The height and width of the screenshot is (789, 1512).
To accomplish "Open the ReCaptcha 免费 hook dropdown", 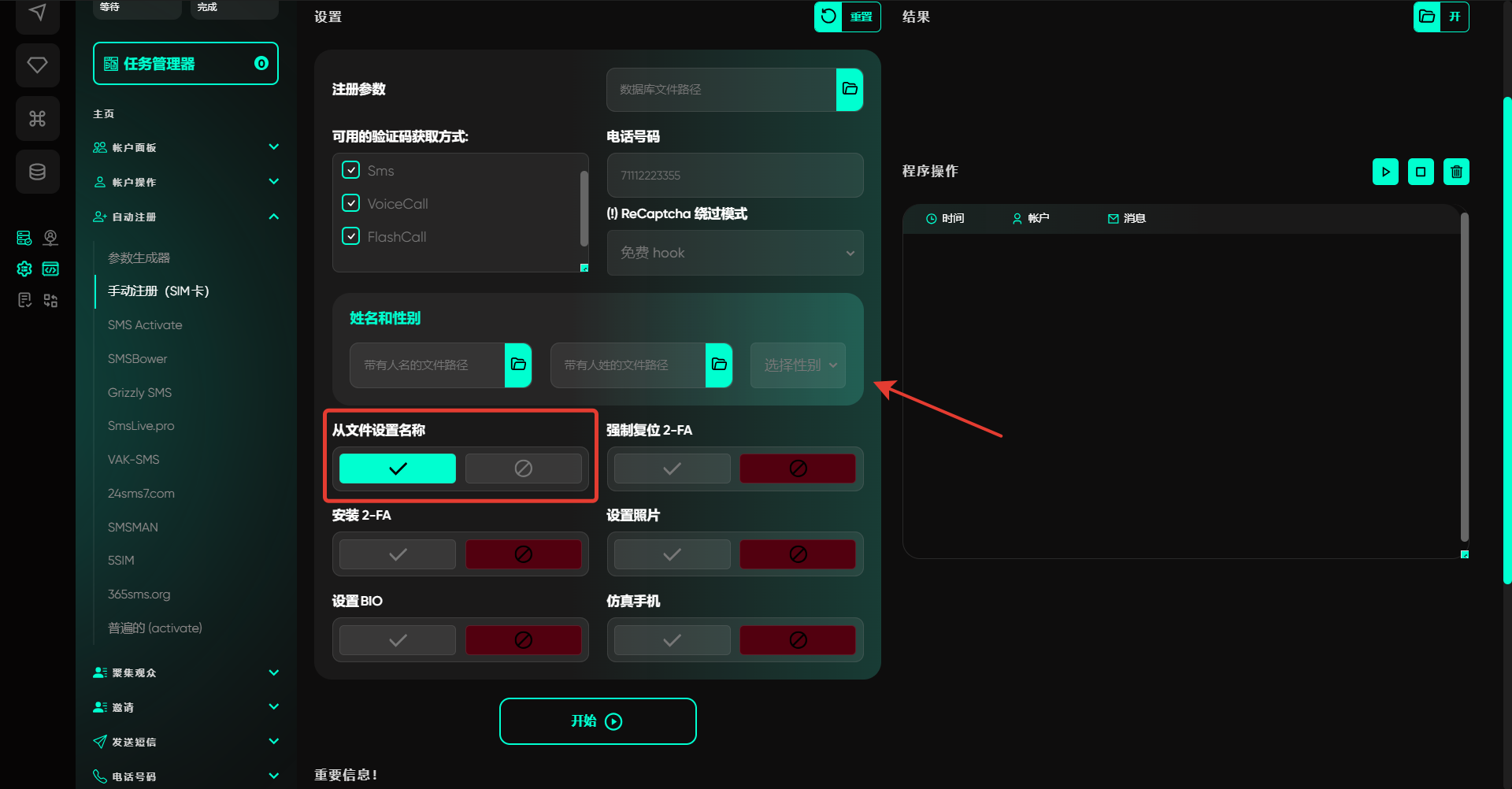I will click(735, 253).
